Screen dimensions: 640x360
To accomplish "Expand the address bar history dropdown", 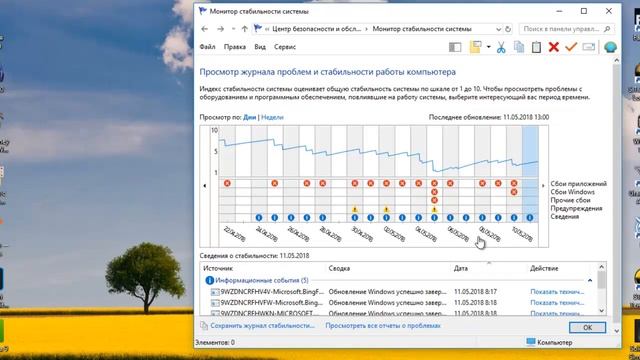I will coord(498,29).
